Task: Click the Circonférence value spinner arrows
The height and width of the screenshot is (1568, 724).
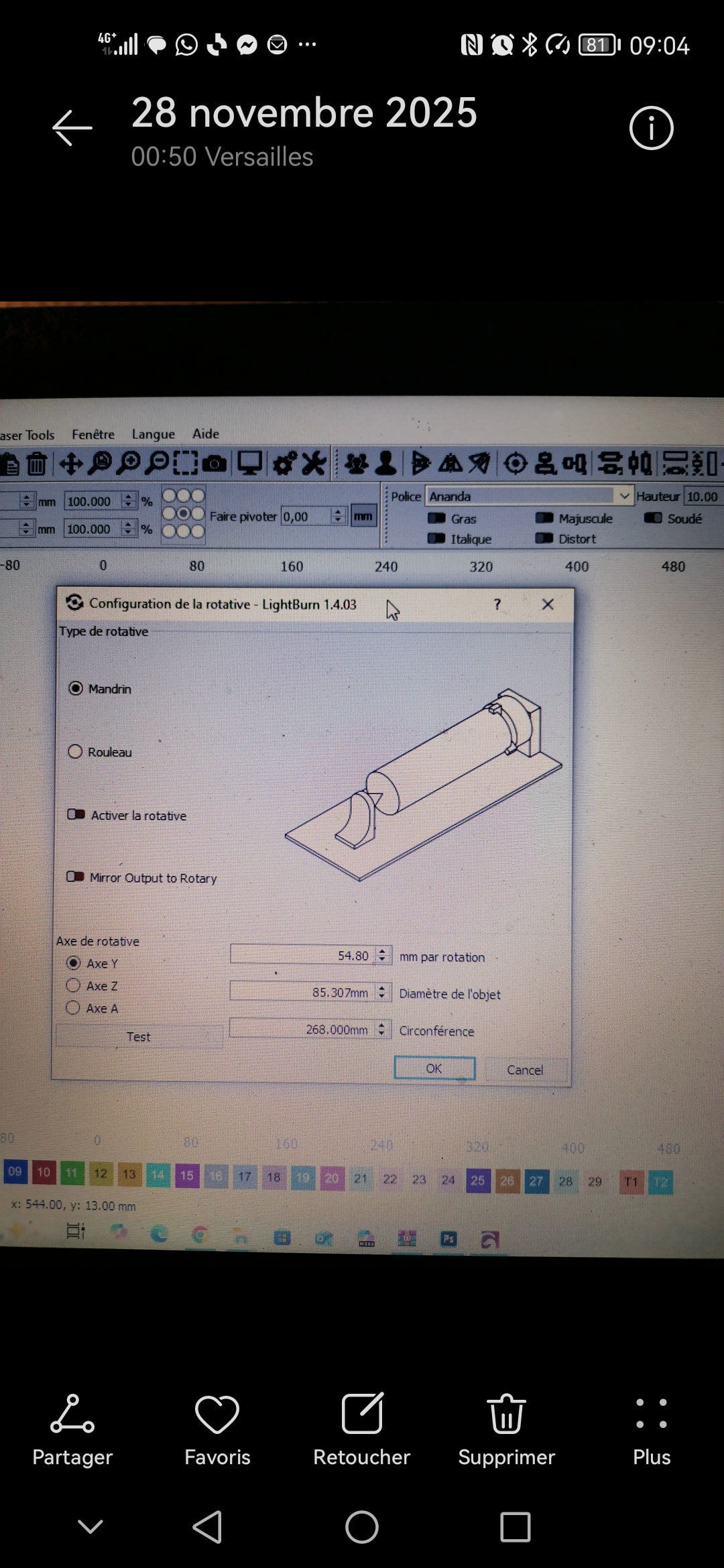Action: point(381,1029)
